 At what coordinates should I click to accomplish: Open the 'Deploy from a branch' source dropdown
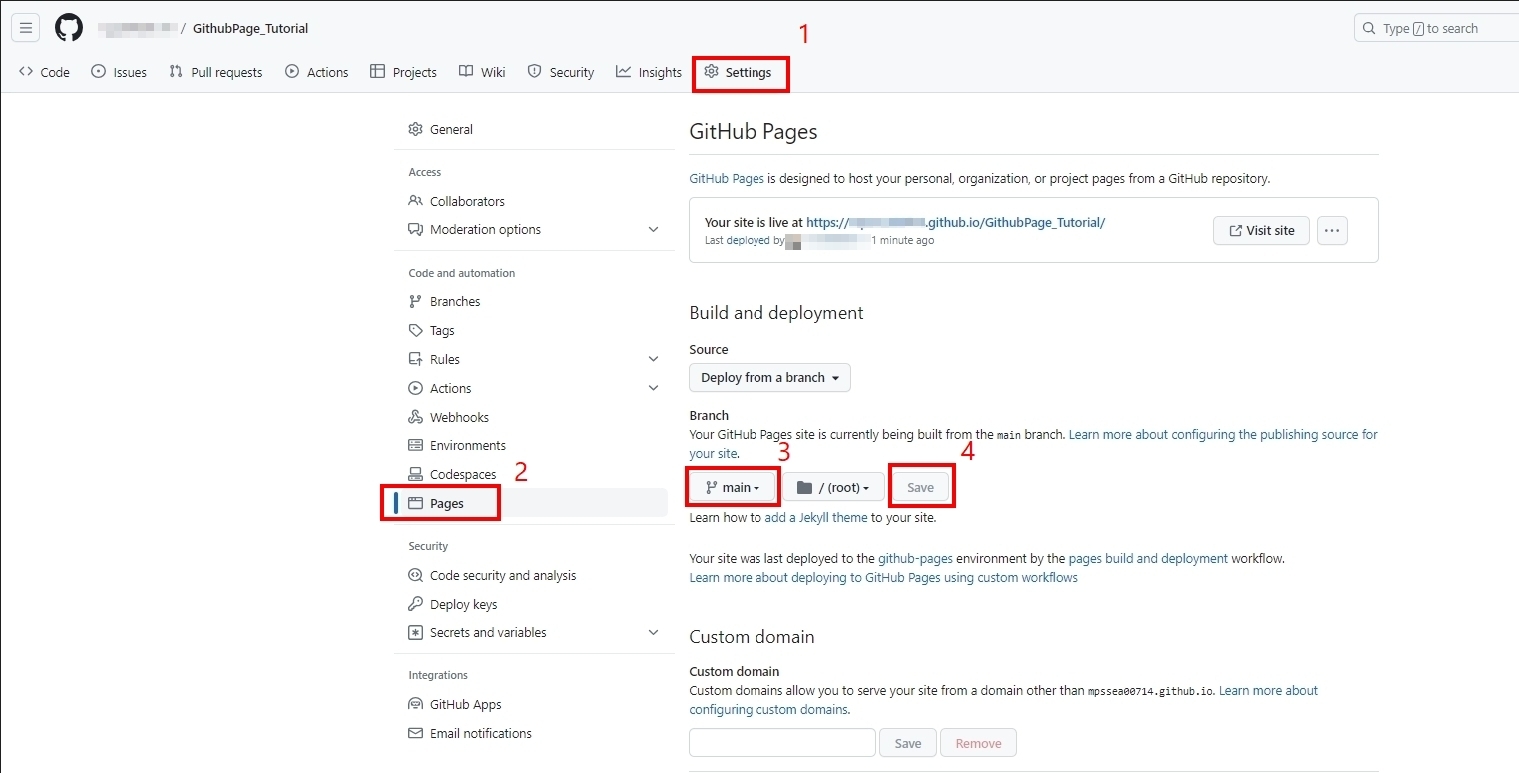(770, 377)
